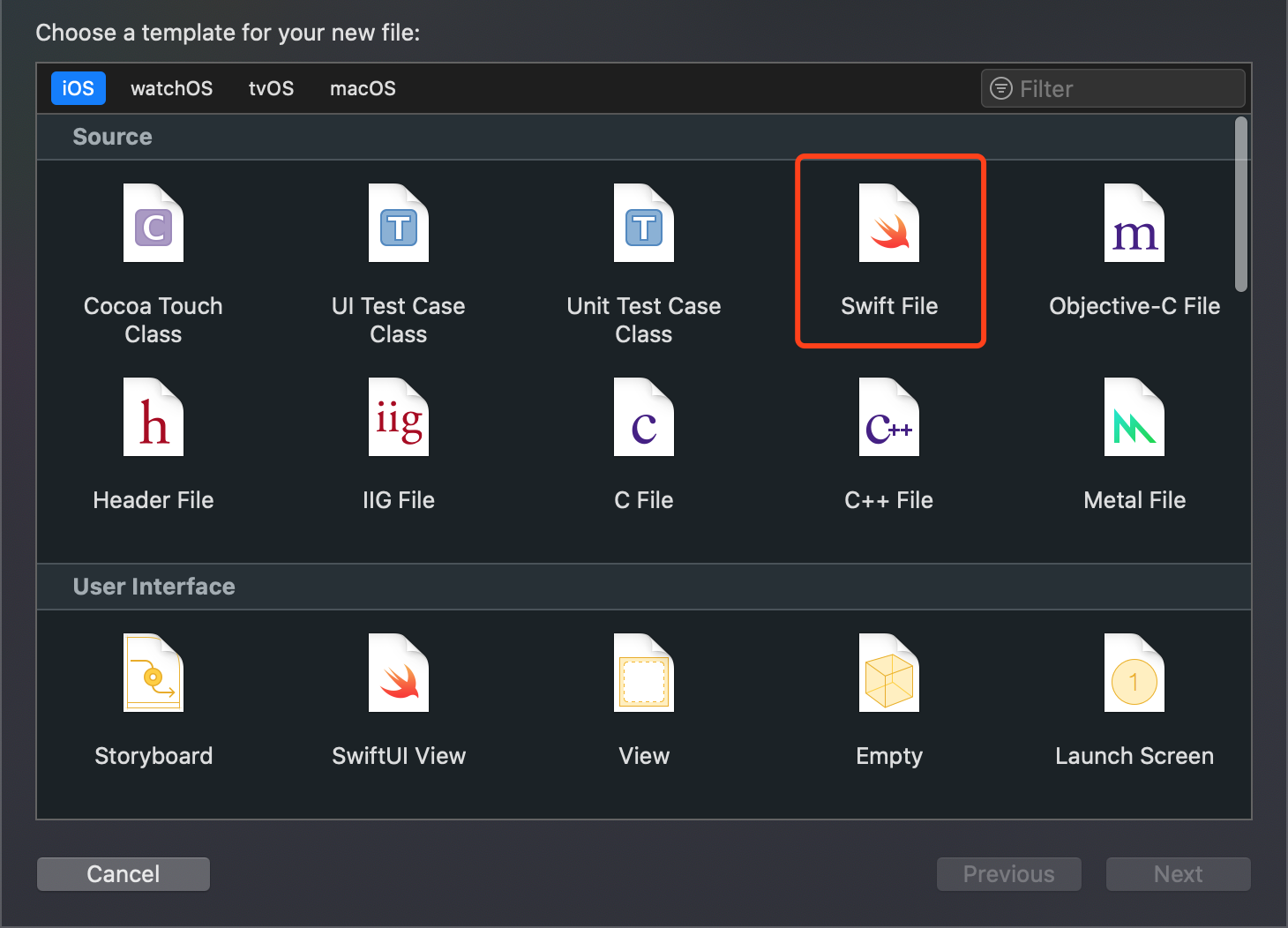Click the 'IIG File' label text
This screenshot has height=928, width=1288.
399,500
